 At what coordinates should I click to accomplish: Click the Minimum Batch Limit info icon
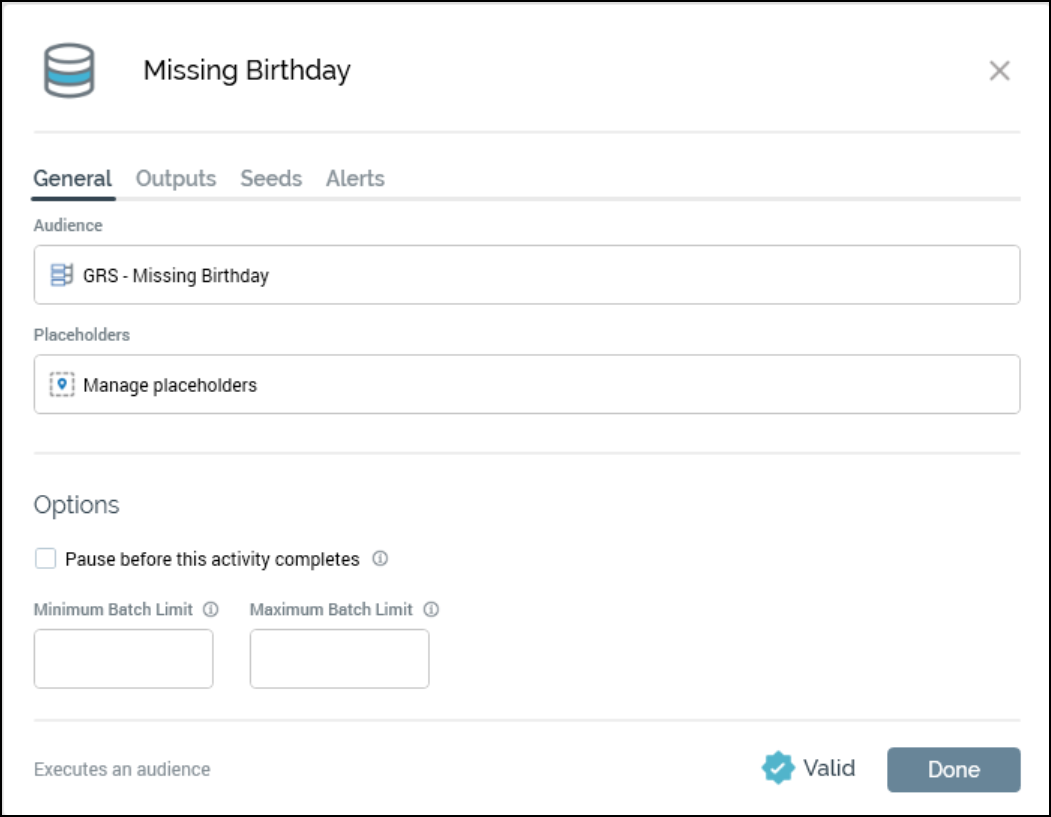[210, 609]
